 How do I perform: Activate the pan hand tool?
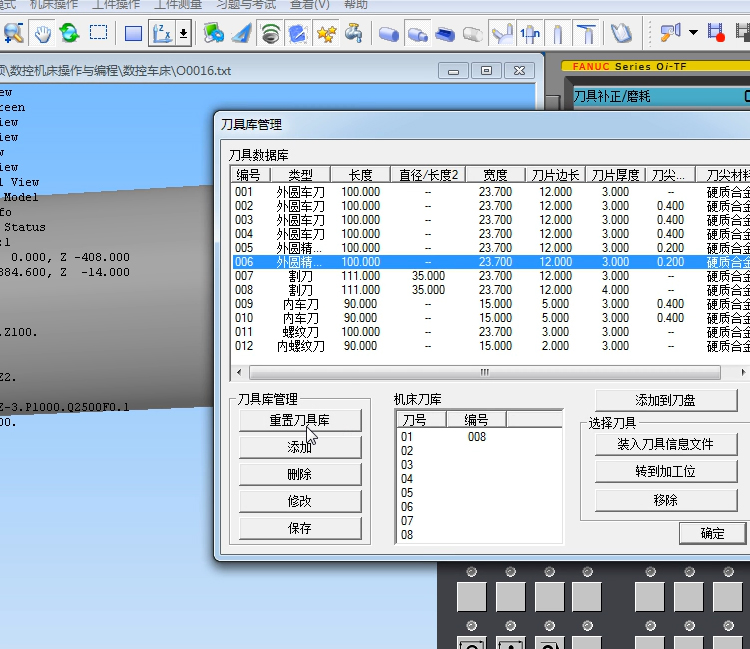coord(43,33)
